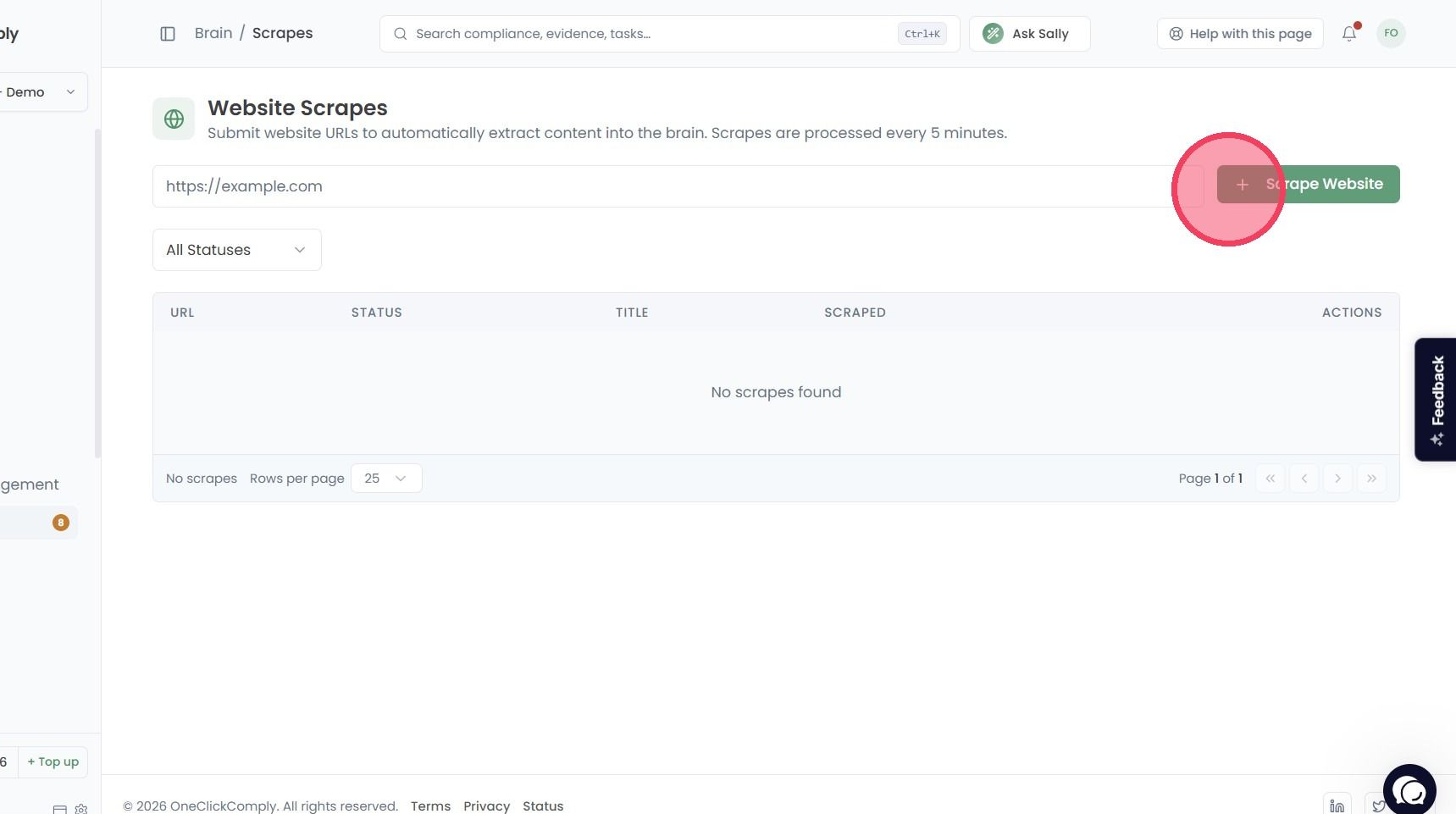Click the ACTIONS column header
Viewport: 1456px width, 814px height.
[1352, 313]
